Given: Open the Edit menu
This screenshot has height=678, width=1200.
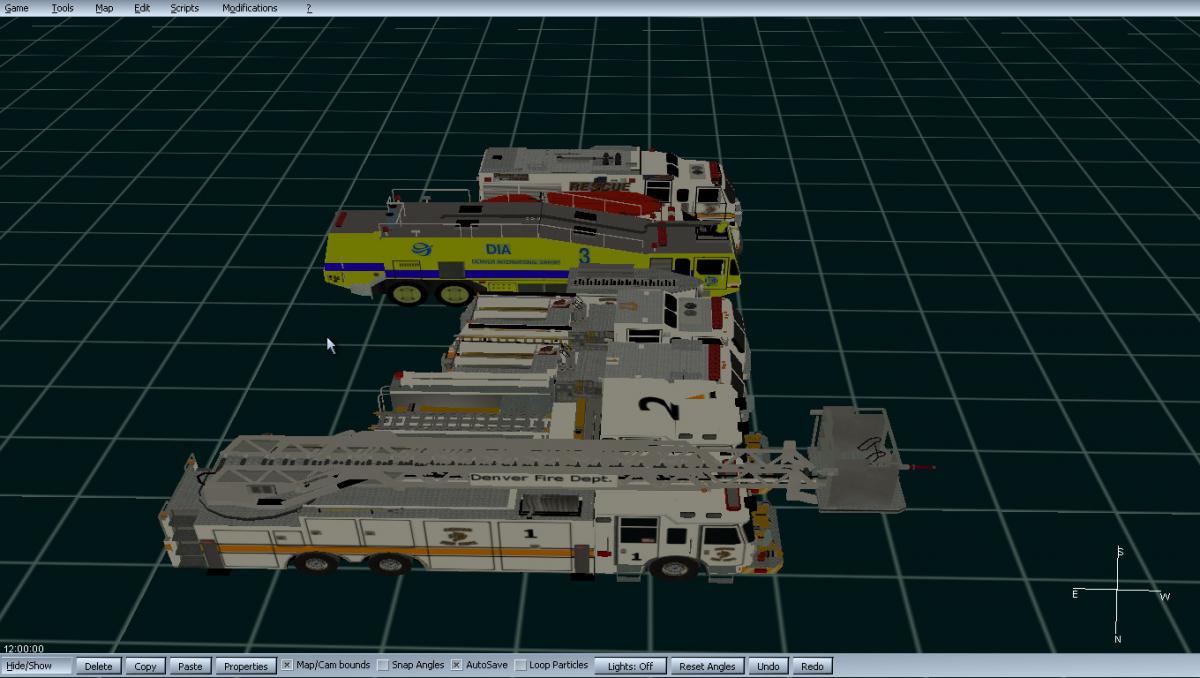Looking at the screenshot, I should click(x=142, y=8).
